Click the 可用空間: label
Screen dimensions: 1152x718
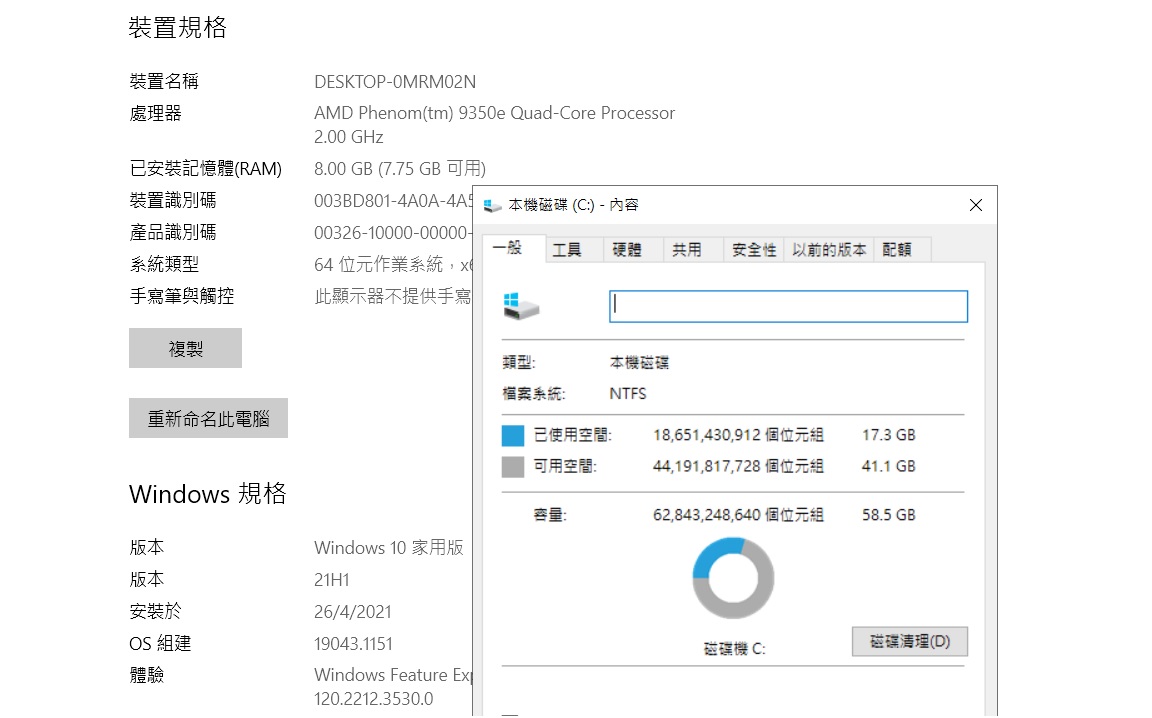pos(565,467)
